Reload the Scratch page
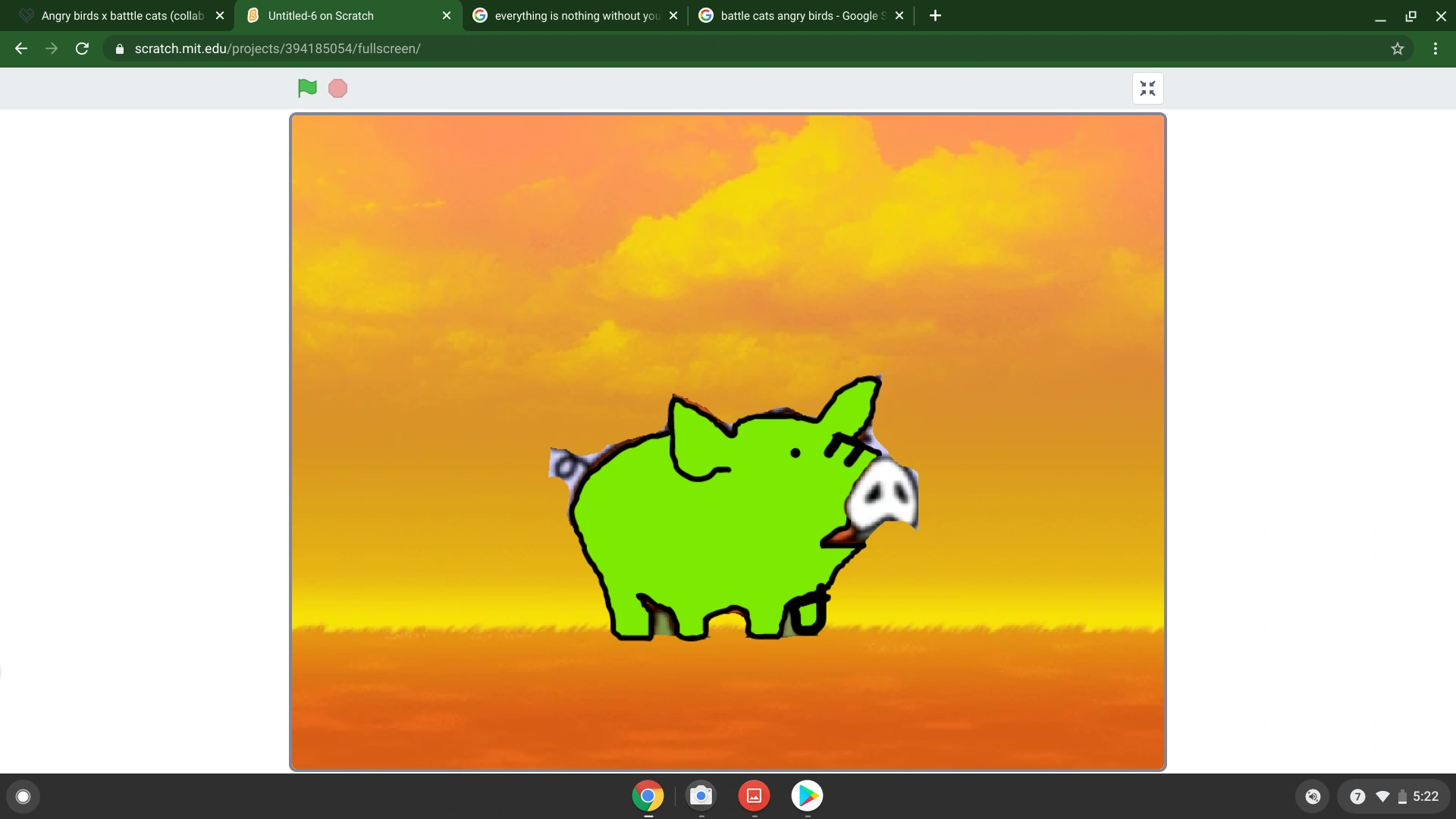The height and width of the screenshot is (819, 1456). pos(82,49)
